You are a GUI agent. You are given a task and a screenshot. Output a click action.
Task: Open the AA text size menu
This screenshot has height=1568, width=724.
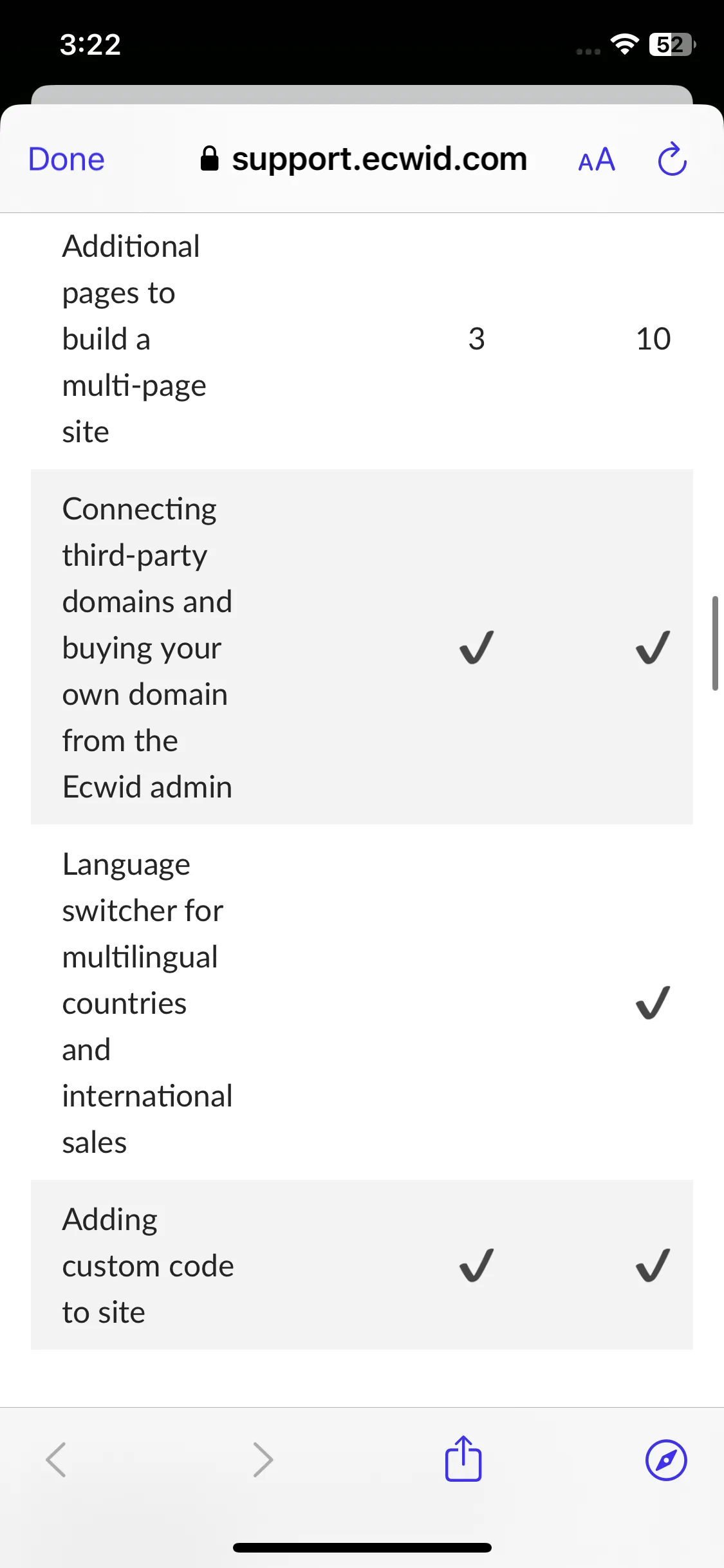coord(597,160)
